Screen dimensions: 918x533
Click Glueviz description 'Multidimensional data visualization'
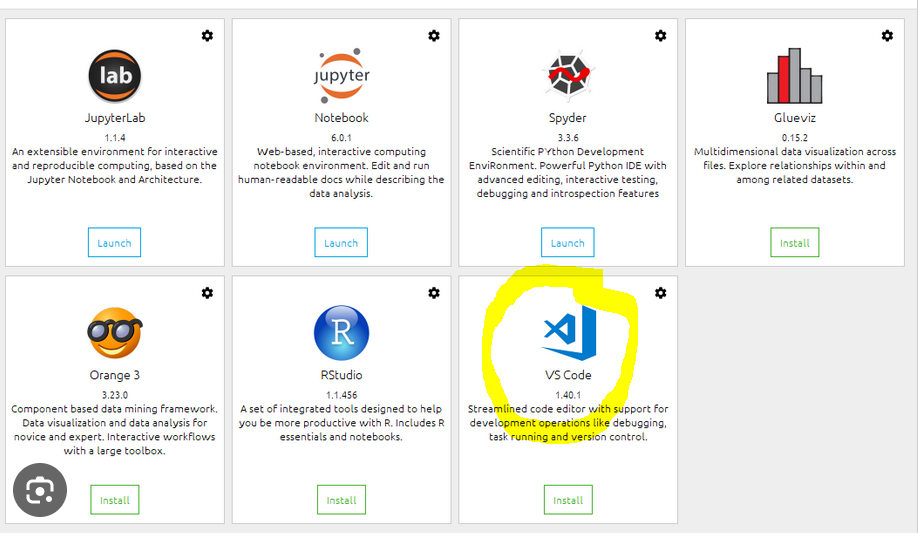pos(794,166)
